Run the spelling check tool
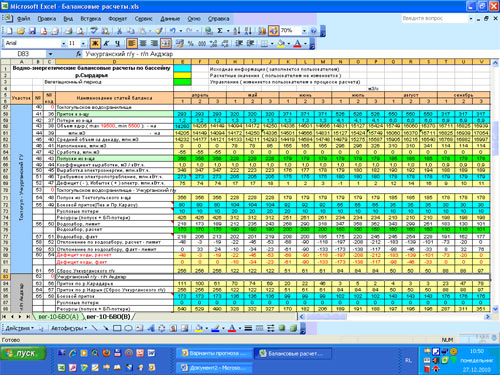 [94, 31]
